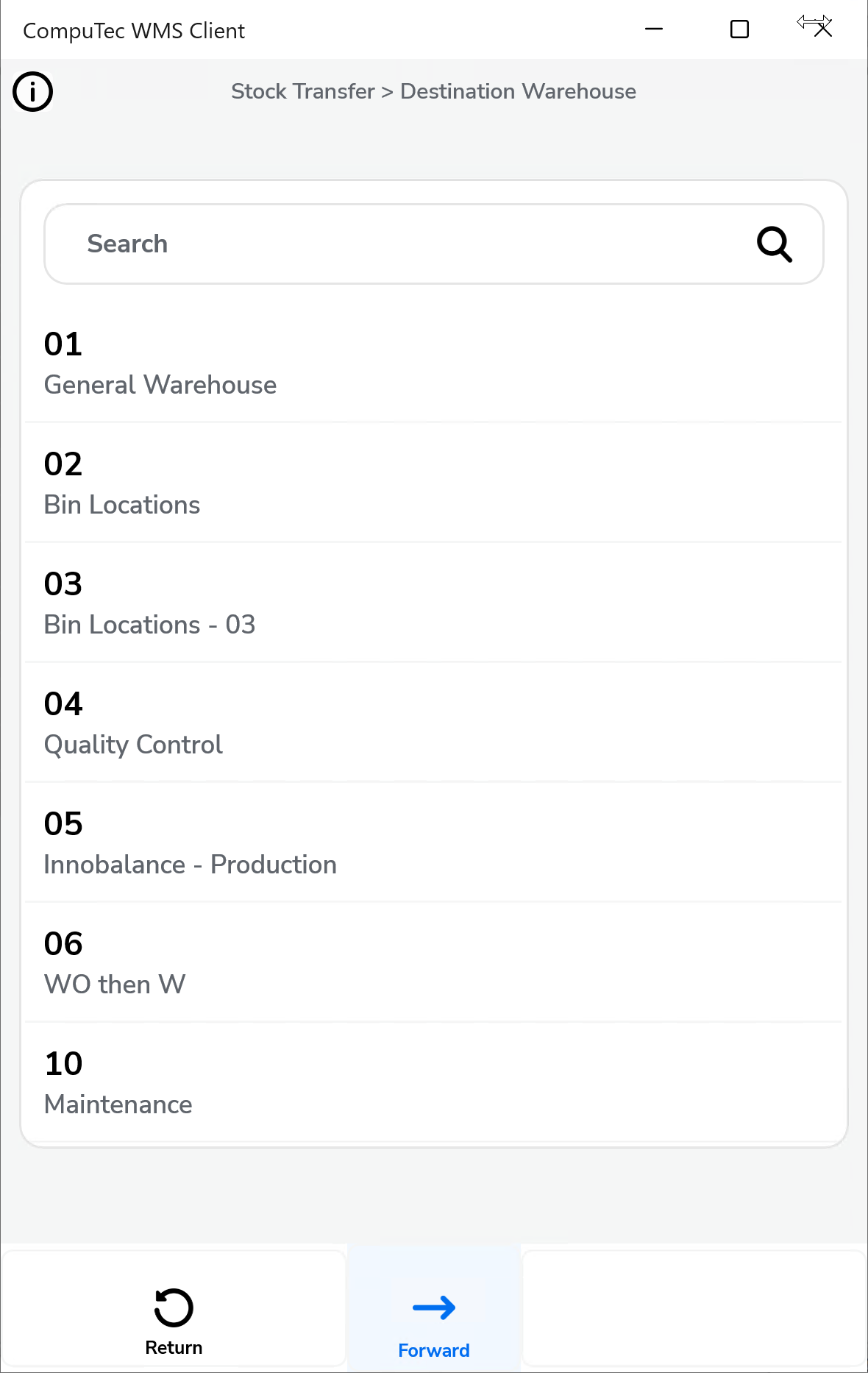The height and width of the screenshot is (1373, 868).
Task: Close the CompuTec WMS Client window
Action: (822, 29)
